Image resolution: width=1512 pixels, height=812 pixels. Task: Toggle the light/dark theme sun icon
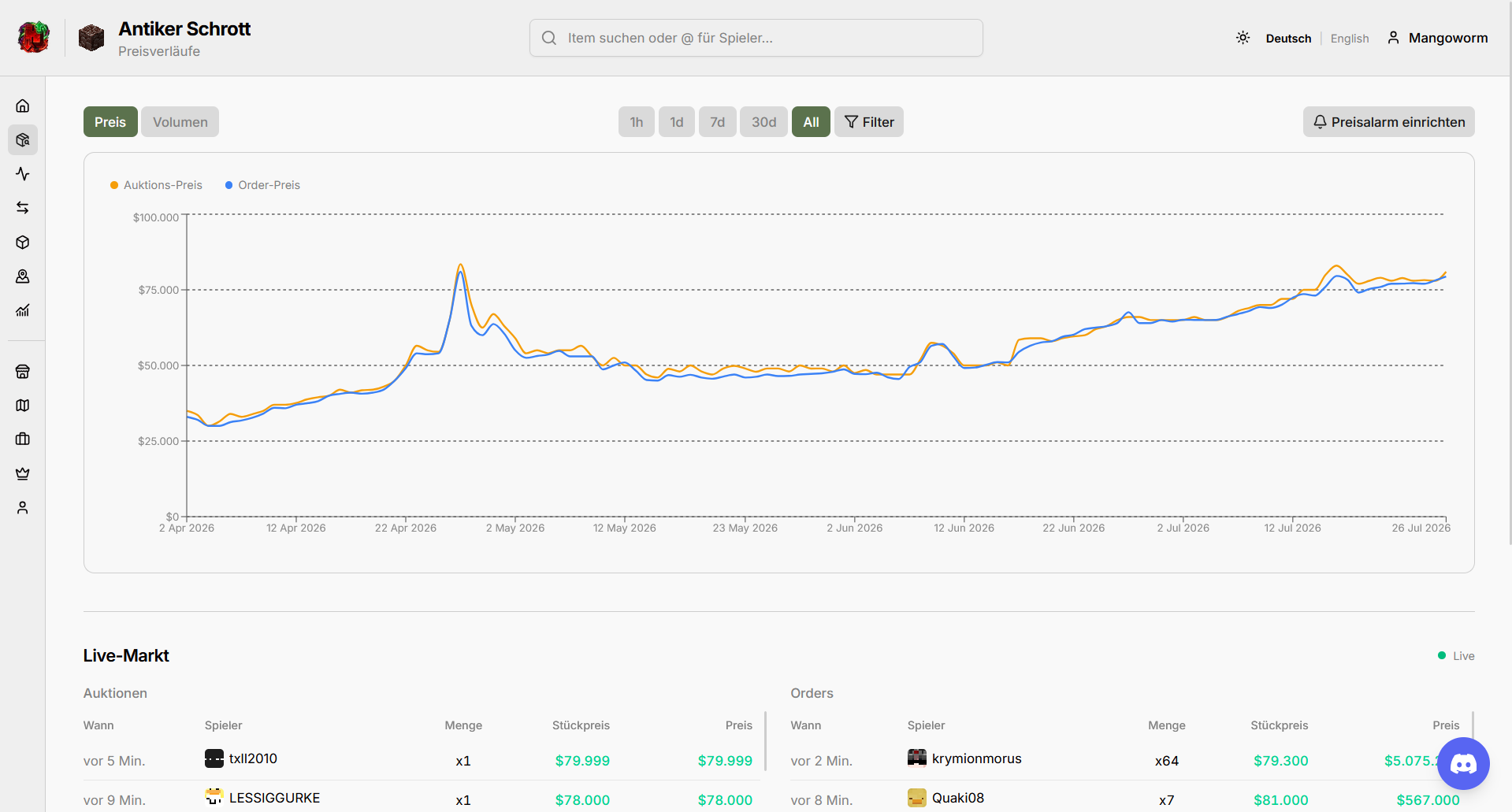coord(1243,38)
